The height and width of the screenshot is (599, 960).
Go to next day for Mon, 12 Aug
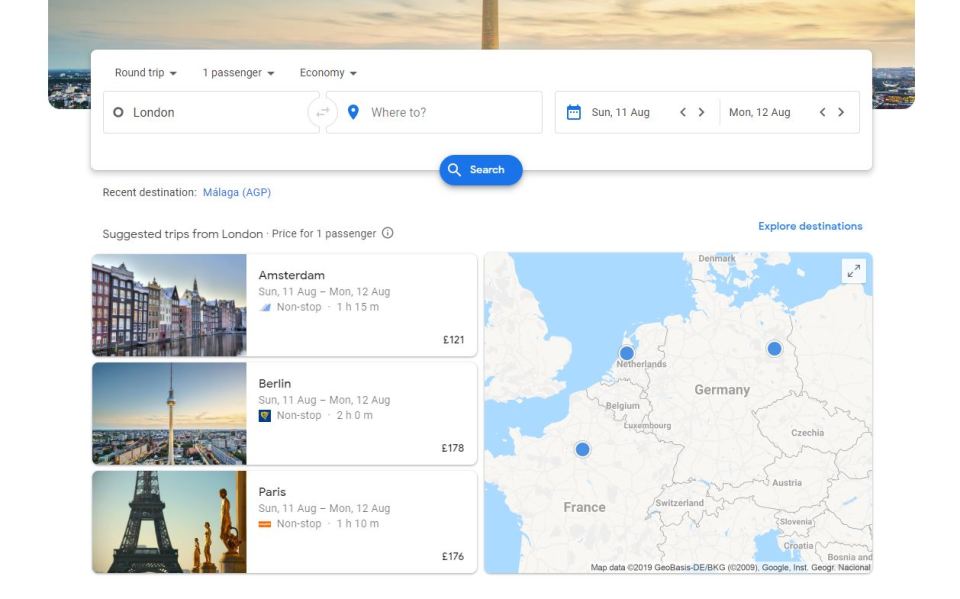[841, 112]
